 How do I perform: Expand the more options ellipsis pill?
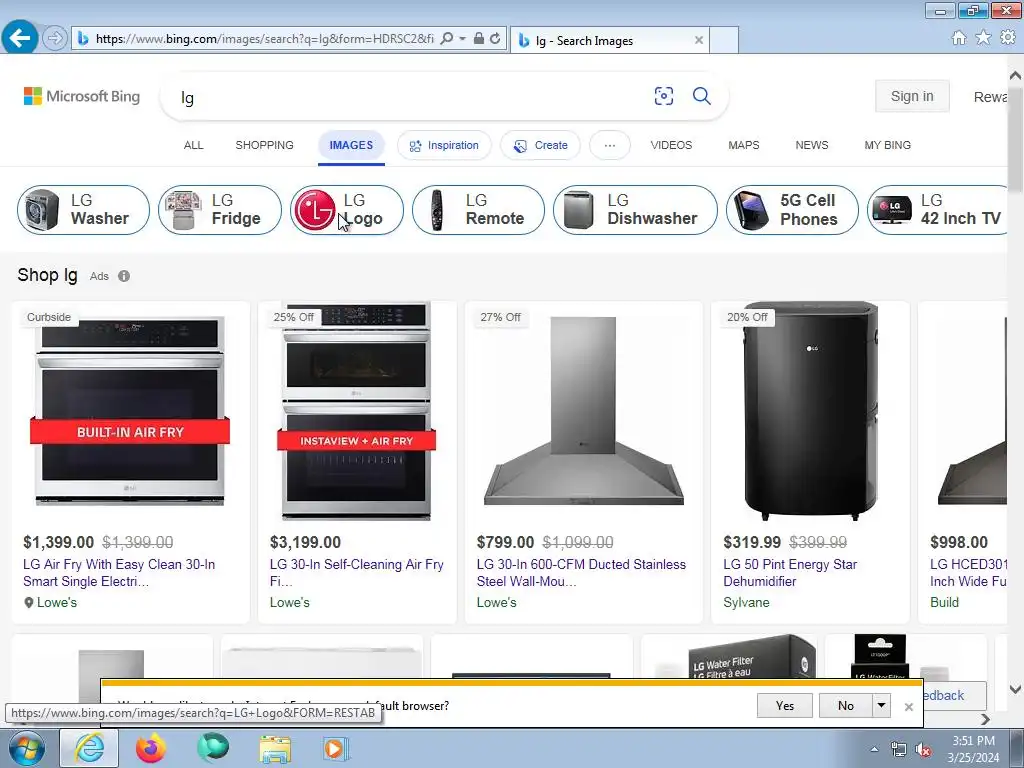pos(609,145)
